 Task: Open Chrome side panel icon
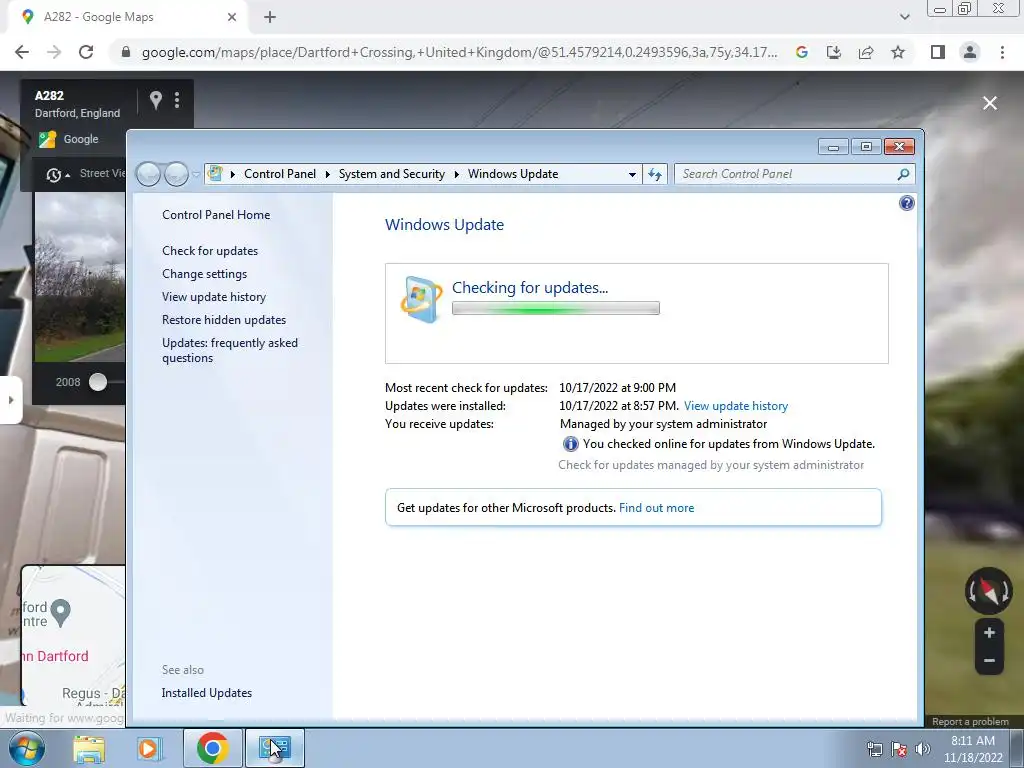point(938,52)
